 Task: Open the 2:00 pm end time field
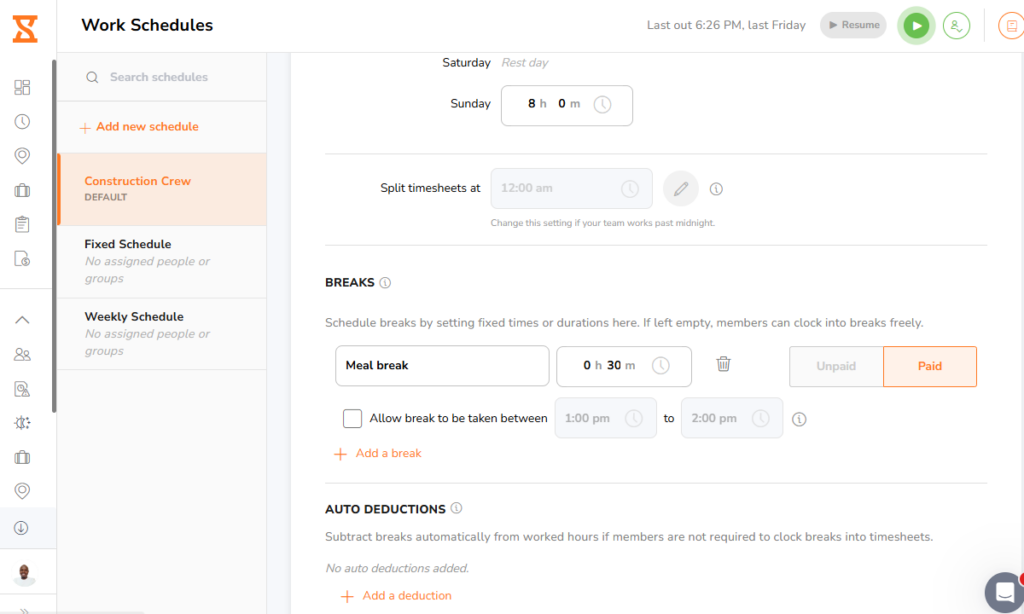(731, 418)
